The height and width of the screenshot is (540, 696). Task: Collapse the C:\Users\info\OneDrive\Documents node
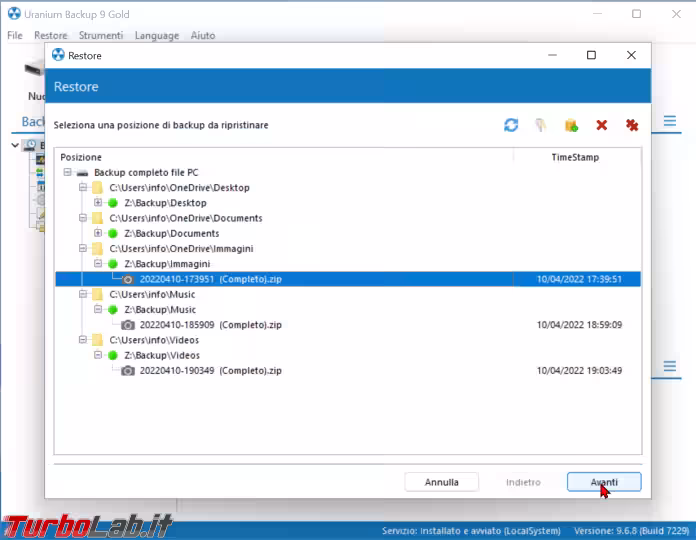[83, 217]
